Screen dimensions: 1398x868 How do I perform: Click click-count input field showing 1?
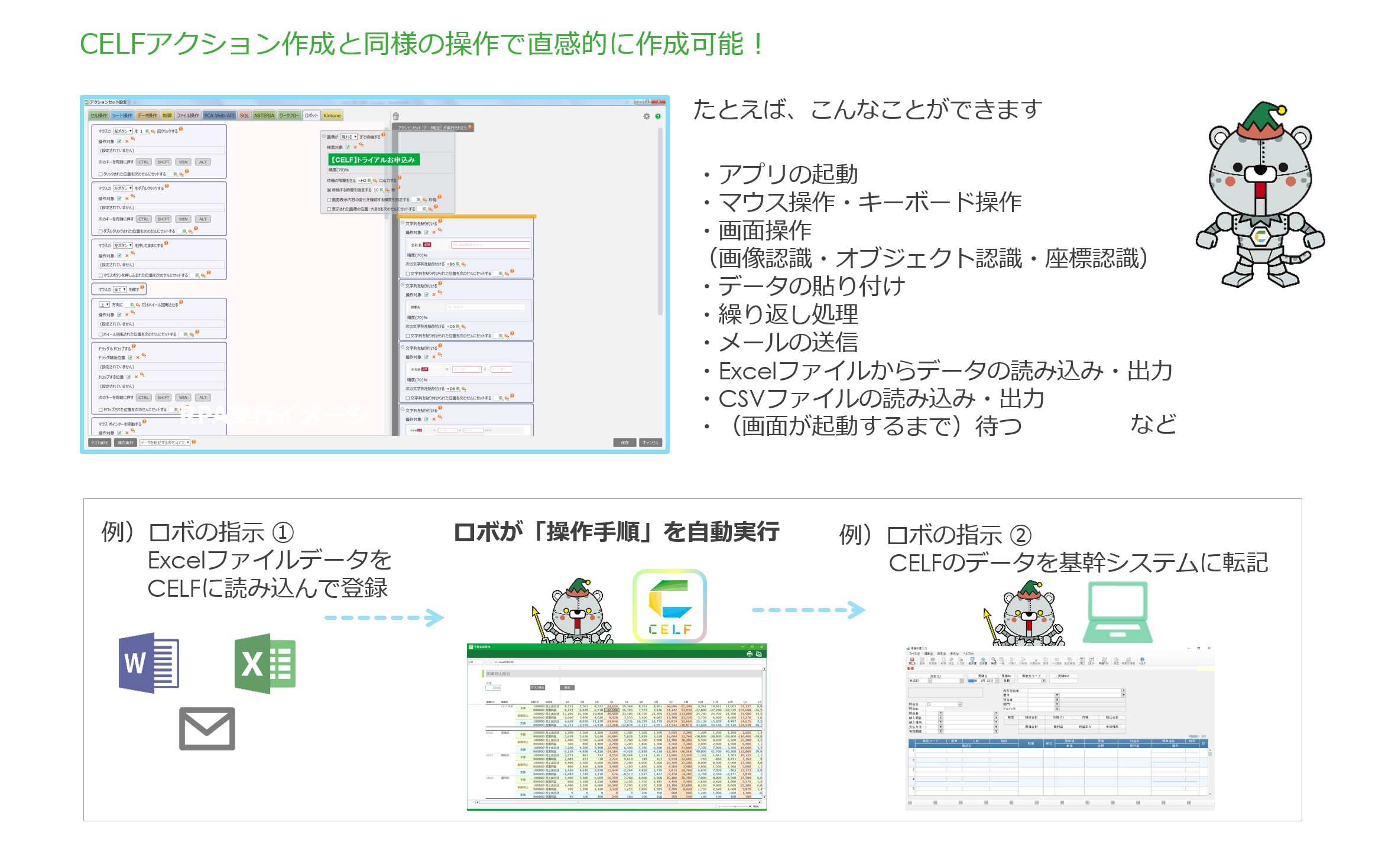(141, 131)
